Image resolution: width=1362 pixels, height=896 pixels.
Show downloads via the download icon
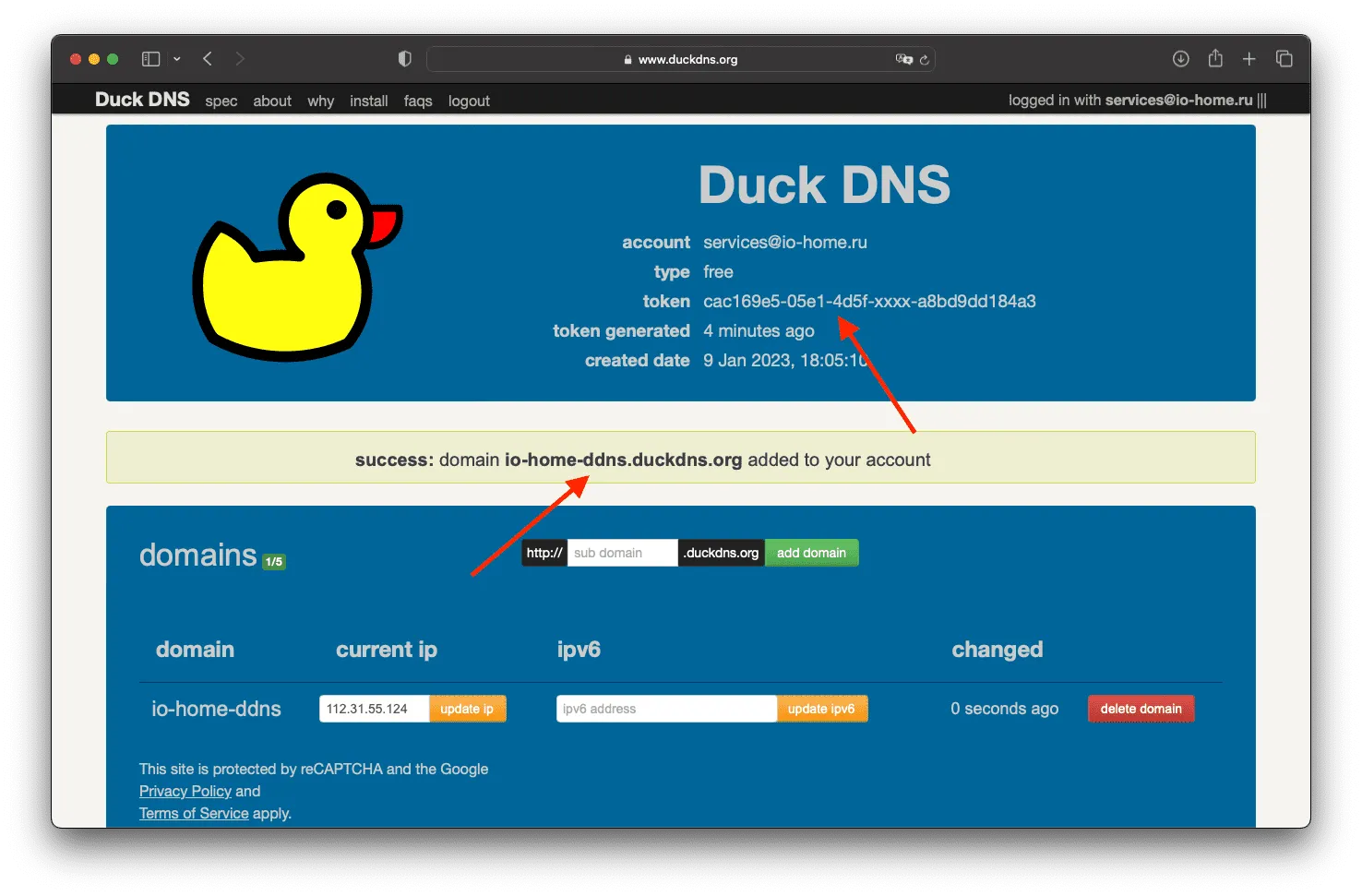tap(1180, 59)
